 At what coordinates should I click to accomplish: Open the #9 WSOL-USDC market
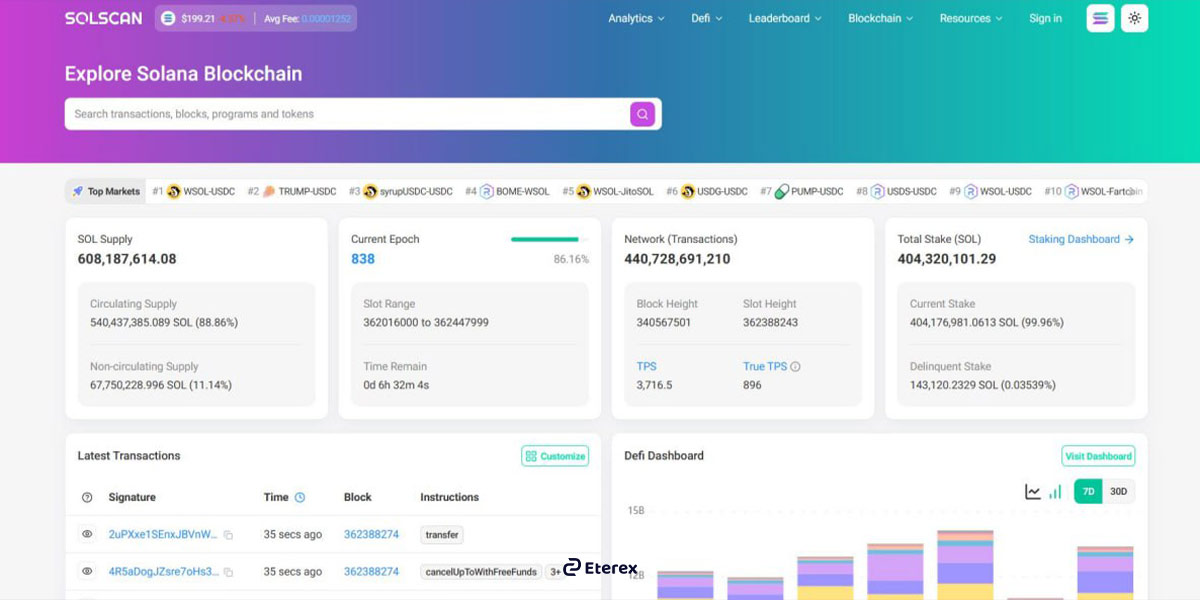click(x=990, y=191)
